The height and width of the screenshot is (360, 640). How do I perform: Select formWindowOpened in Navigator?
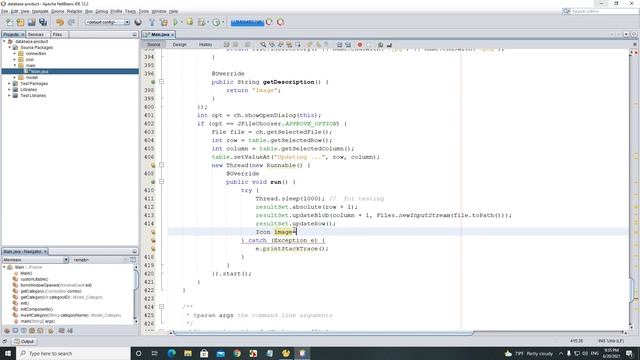click(x=56, y=285)
